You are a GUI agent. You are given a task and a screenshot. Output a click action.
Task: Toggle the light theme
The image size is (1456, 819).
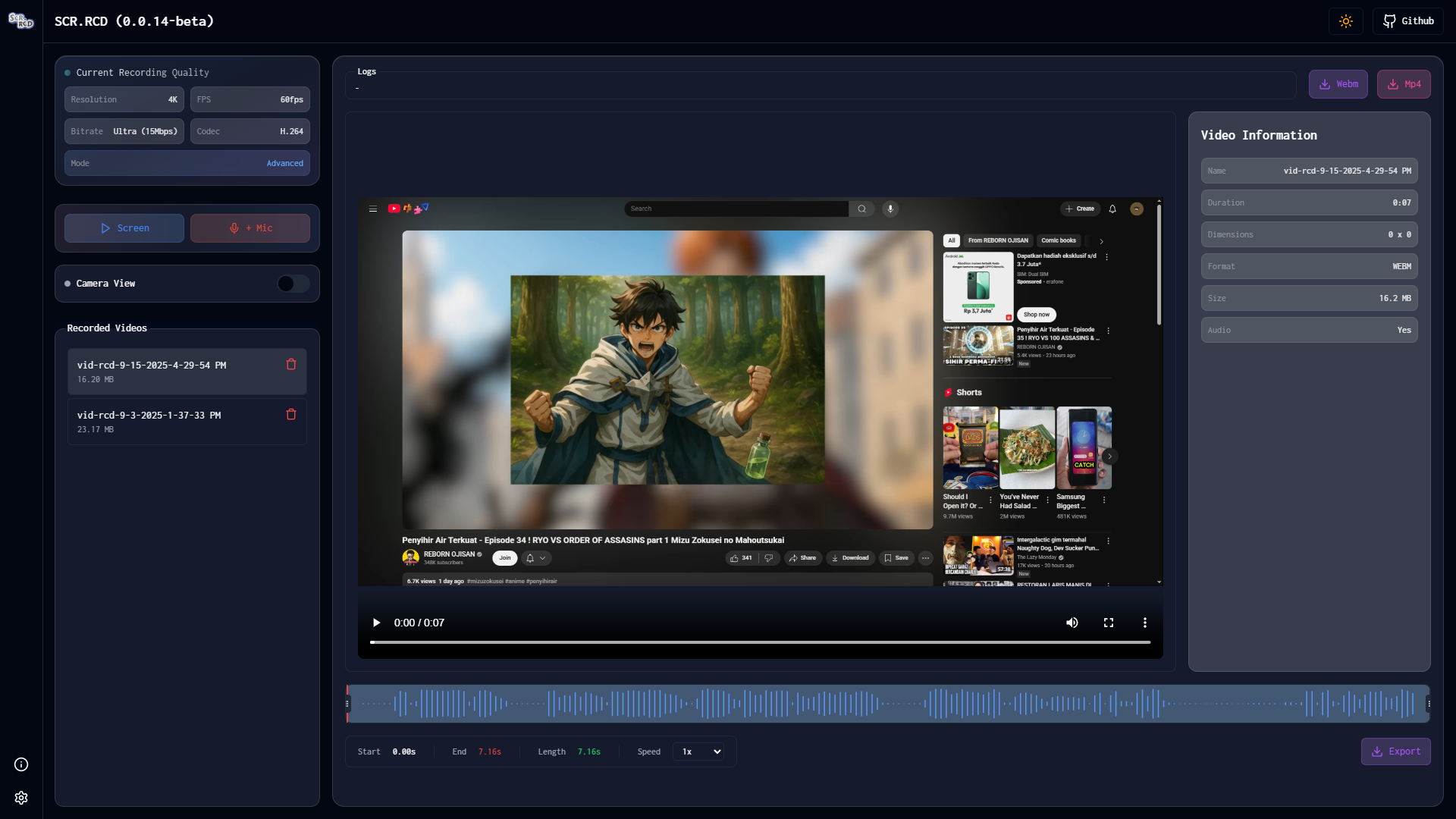tap(1346, 20)
